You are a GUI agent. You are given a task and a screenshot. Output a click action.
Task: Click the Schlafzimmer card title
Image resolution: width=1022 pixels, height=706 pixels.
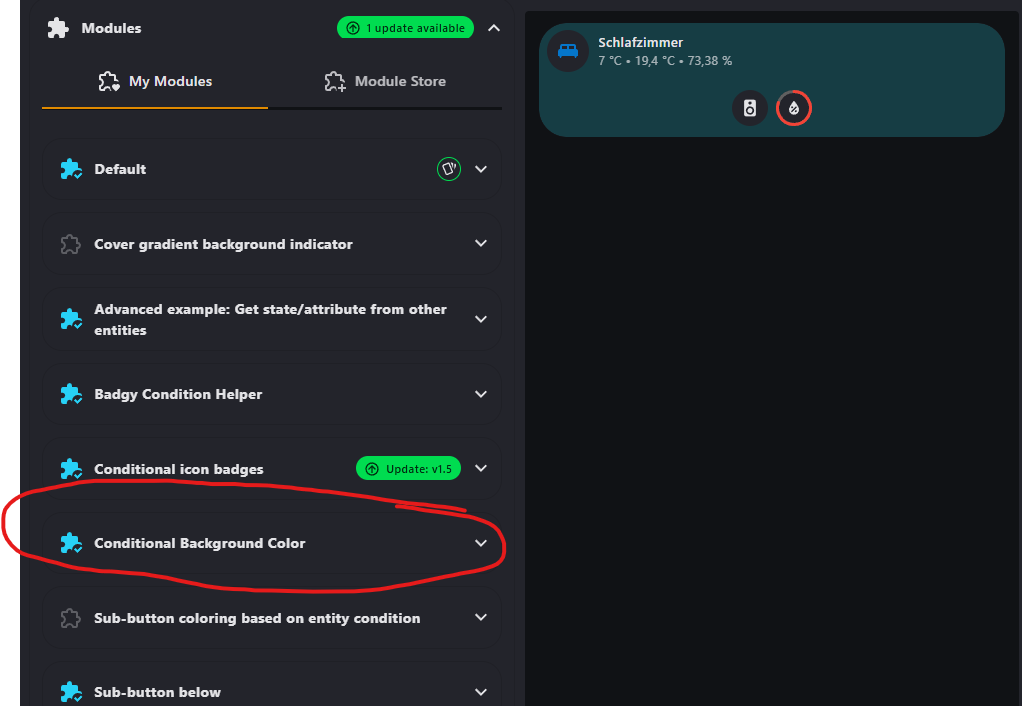[640, 42]
